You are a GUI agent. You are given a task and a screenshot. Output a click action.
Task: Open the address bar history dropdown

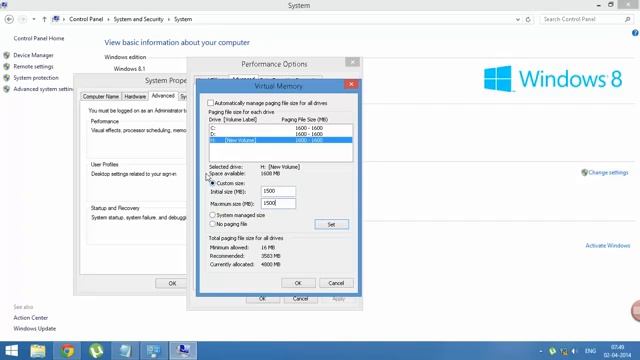(518, 19)
